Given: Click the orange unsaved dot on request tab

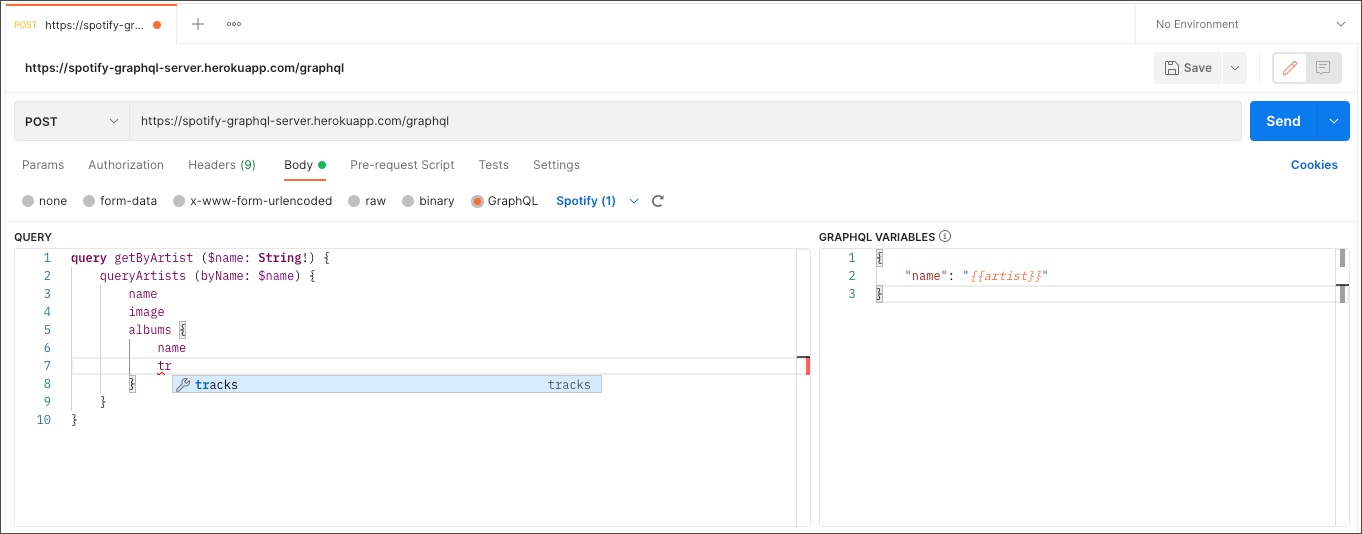Looking at the screenshot, I should [x=157, y=25].
